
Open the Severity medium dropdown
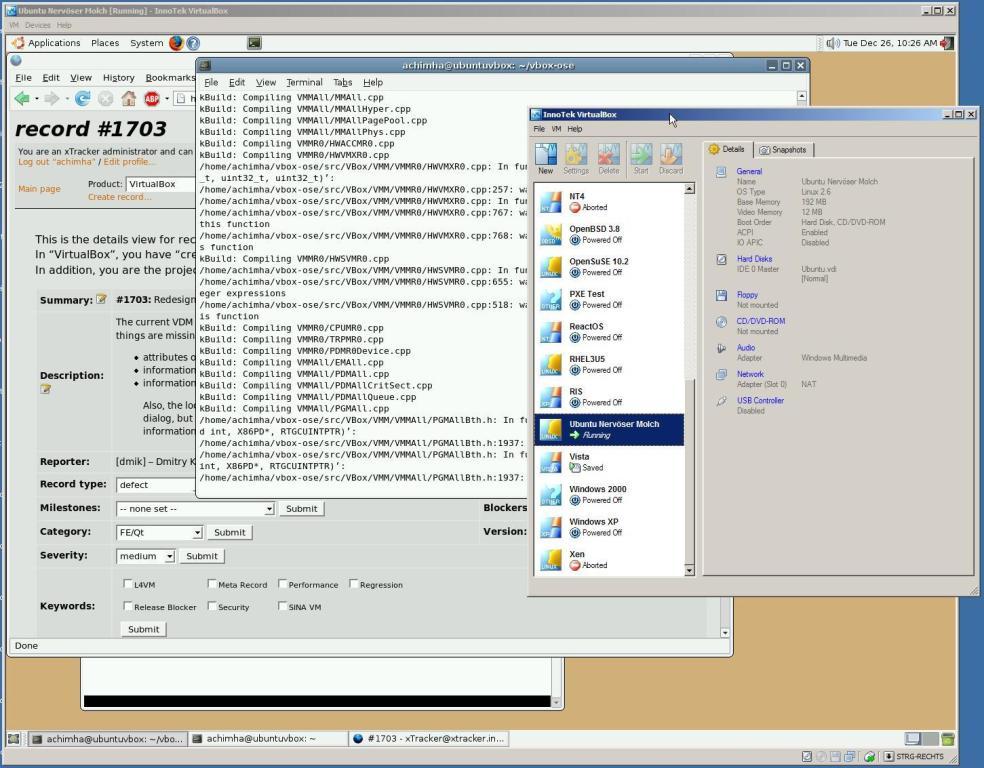146,556
